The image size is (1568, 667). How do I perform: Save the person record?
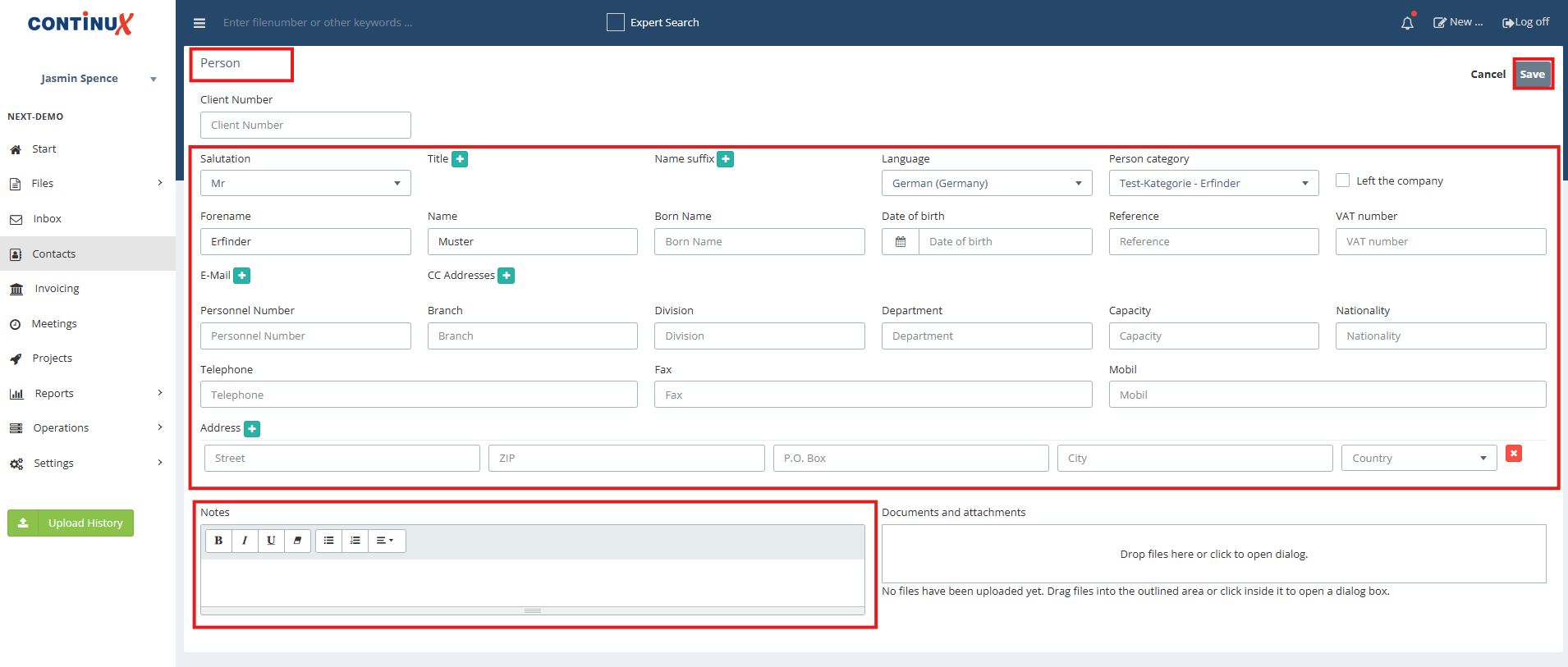tap(1533, 74)
